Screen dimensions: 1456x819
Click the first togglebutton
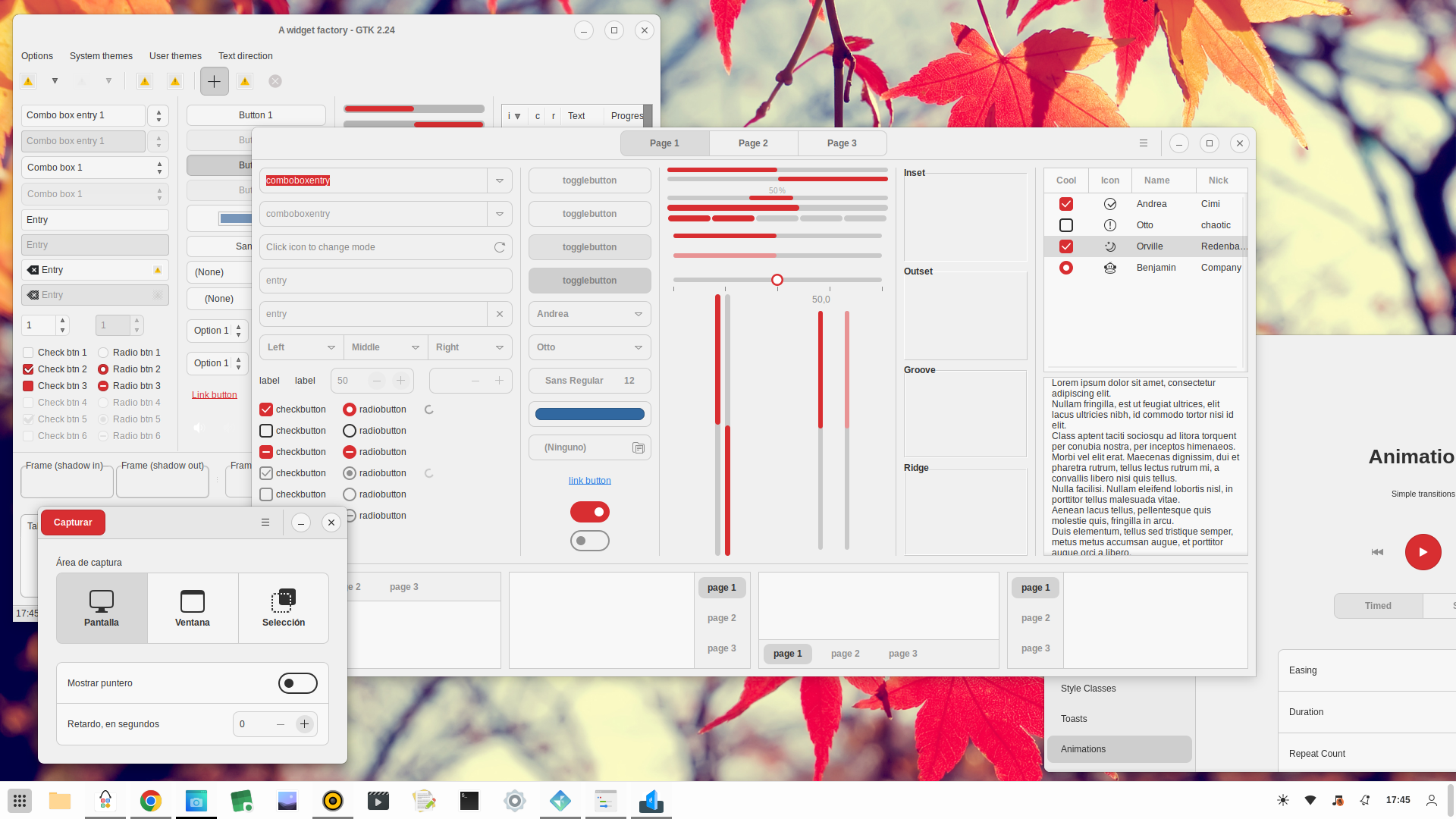coord(590,180)
